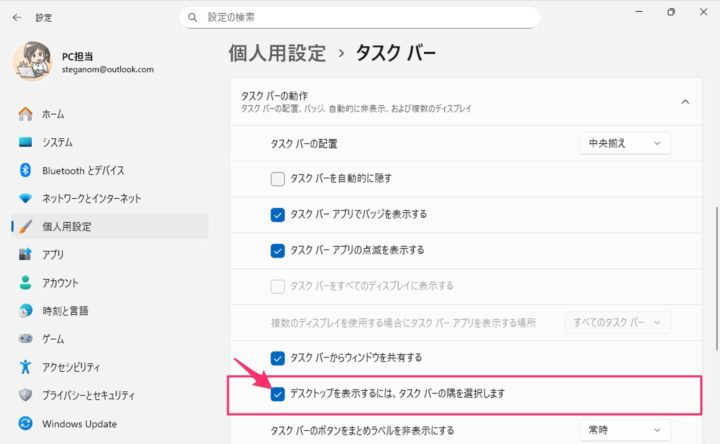This screenshot has width=720, height=444.
Task: Uncheck タスク バー アプリでバッジを表示する
Action: [278, 214]
